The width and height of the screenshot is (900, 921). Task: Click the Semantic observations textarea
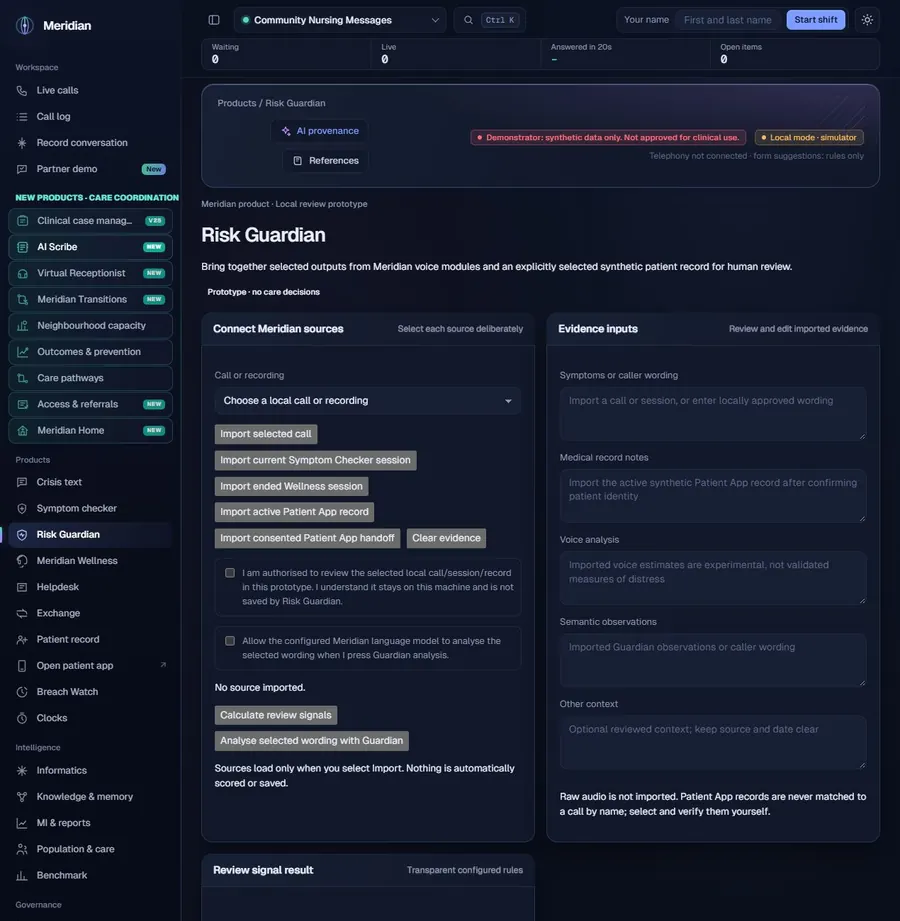[713, 660]
